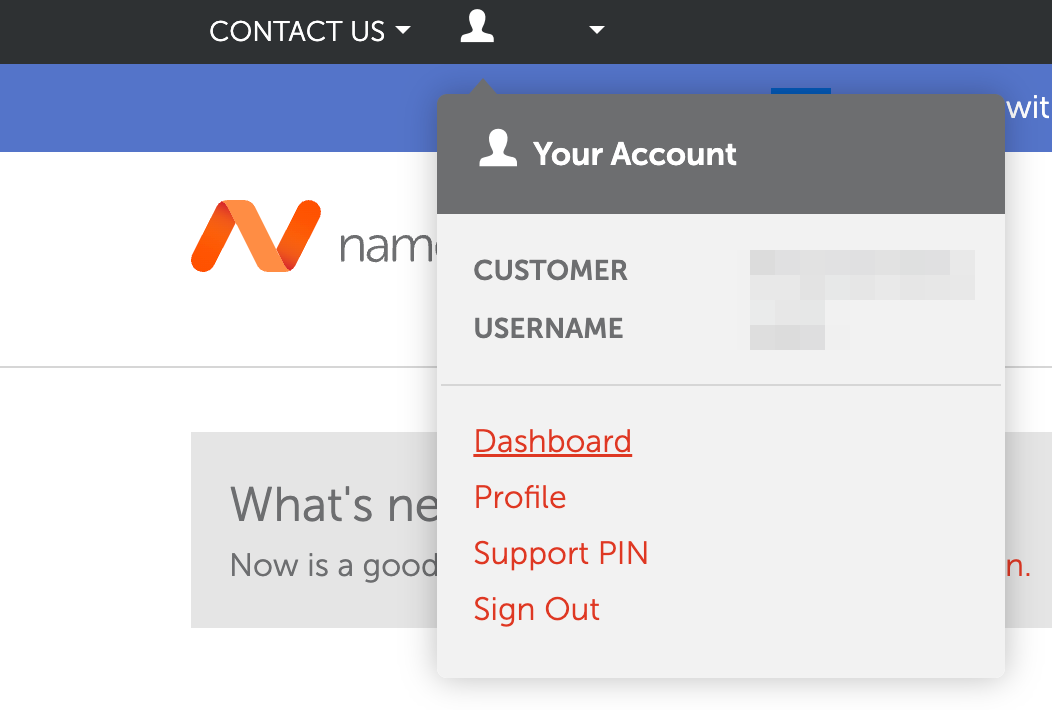Click the Your Account heading text
Viewport: 1052px width, 710px height.
tap(634, 154)
